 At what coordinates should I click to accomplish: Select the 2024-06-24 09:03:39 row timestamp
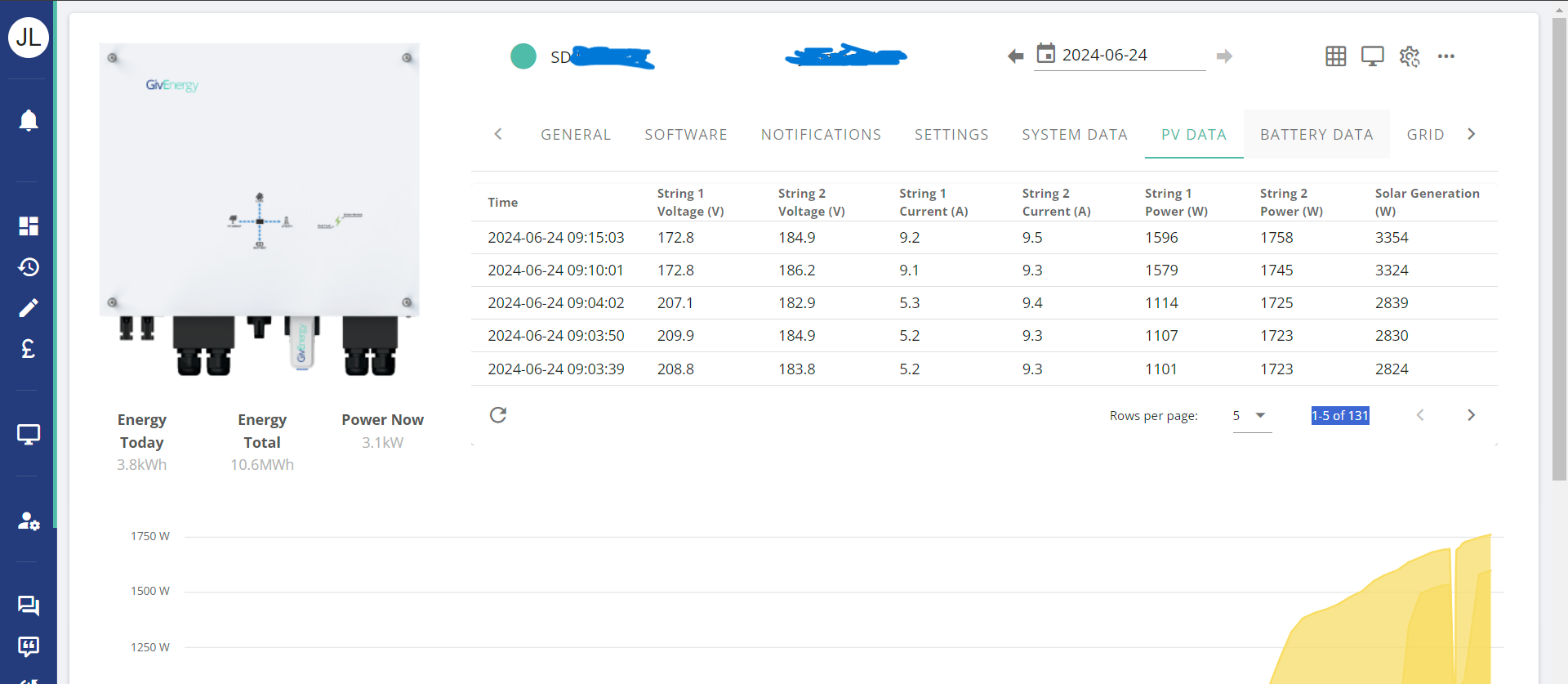click(556, 369)
